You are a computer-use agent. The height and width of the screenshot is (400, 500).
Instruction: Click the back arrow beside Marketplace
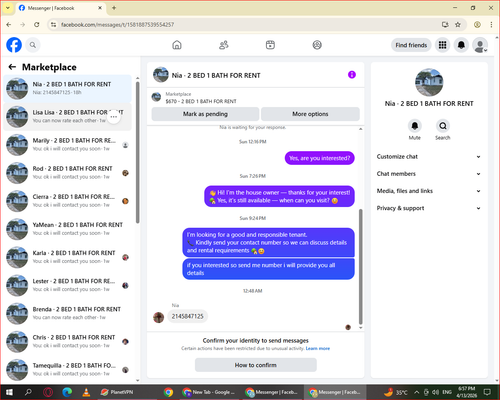click(x=12, y=67)
